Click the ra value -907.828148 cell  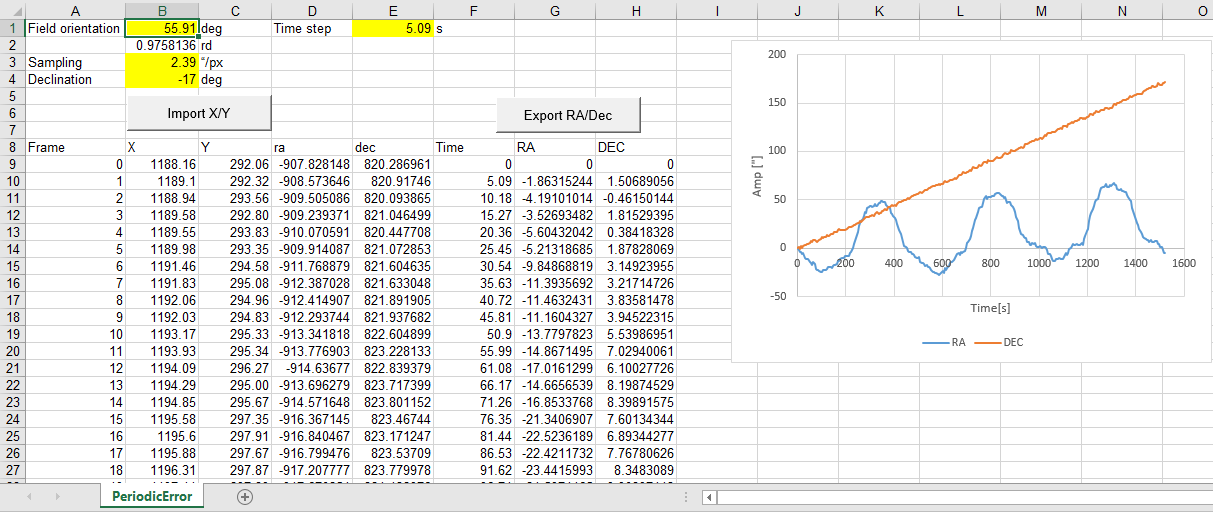(312, 164)
